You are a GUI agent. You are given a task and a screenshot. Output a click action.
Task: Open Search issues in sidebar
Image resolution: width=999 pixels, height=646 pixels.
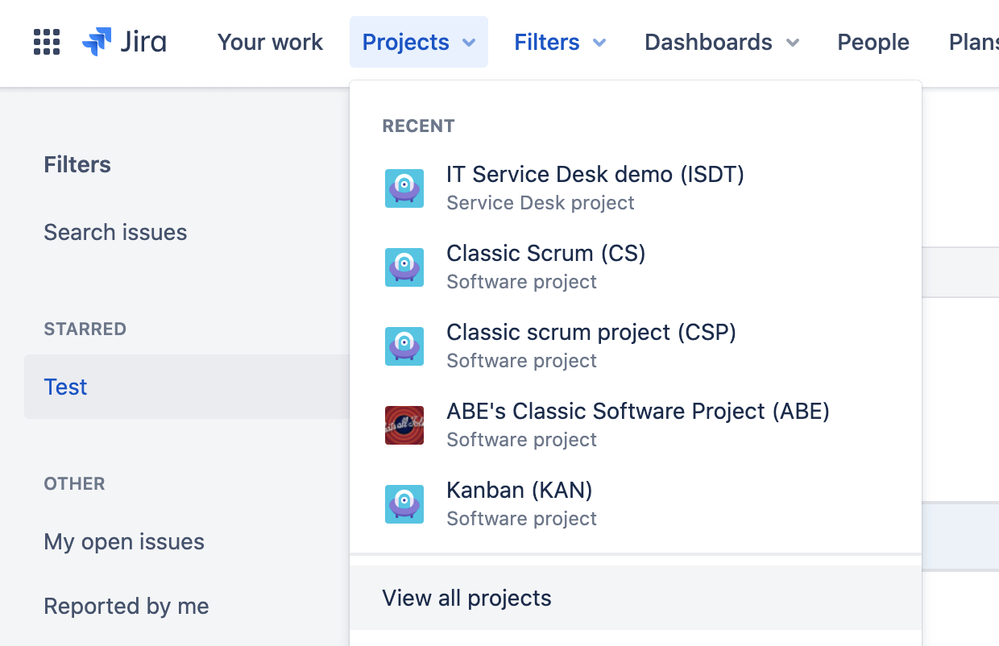(x=115, y=232)
